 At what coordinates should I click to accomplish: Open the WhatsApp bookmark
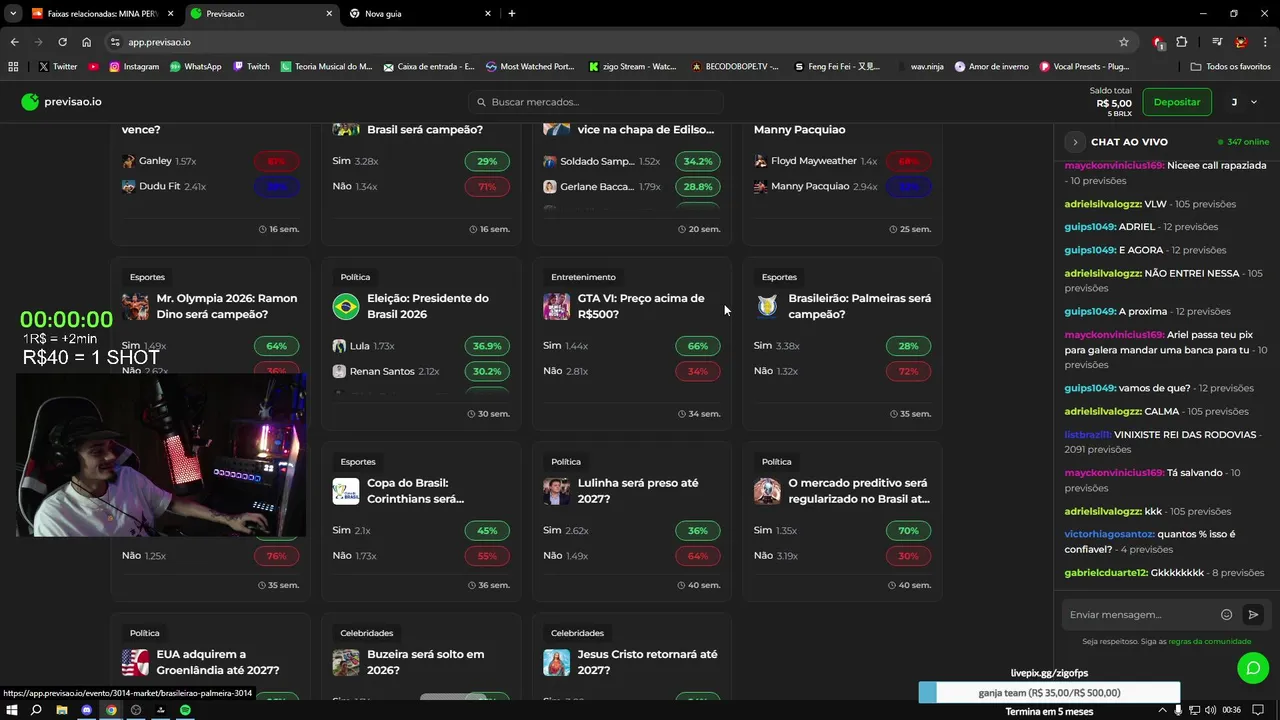click(x=195, y=67)
